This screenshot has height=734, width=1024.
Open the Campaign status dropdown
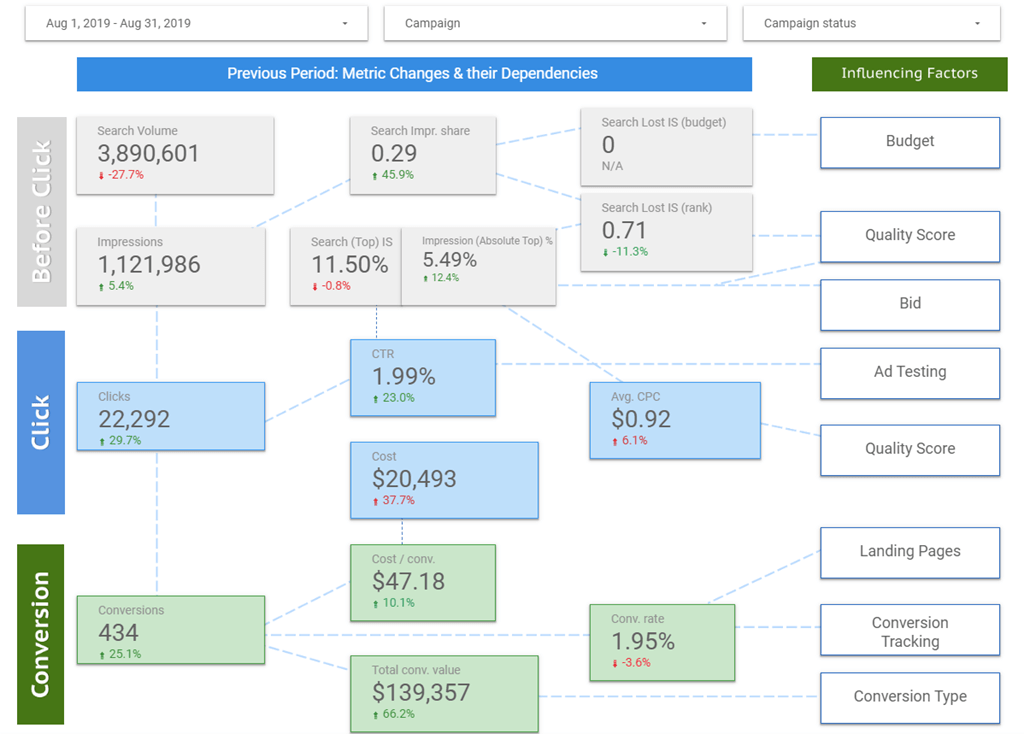point(870,23)
